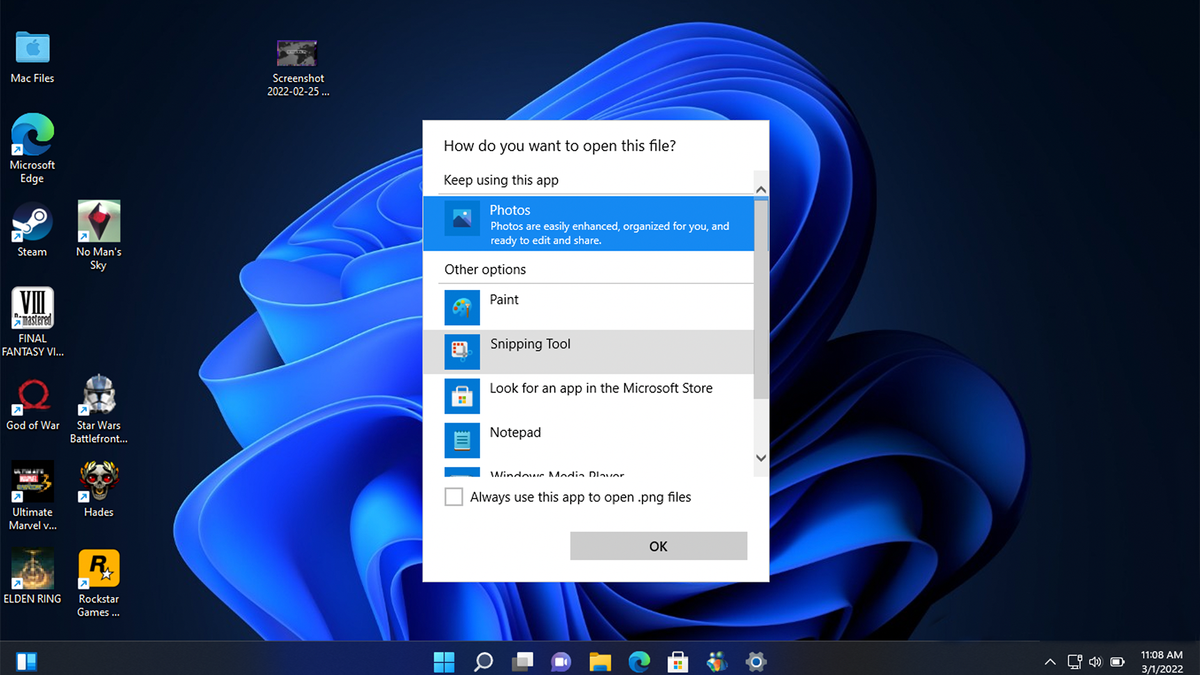Screen dimensions: 1200x675
Task: Select the Paint app icon
Action: [461, 307]
